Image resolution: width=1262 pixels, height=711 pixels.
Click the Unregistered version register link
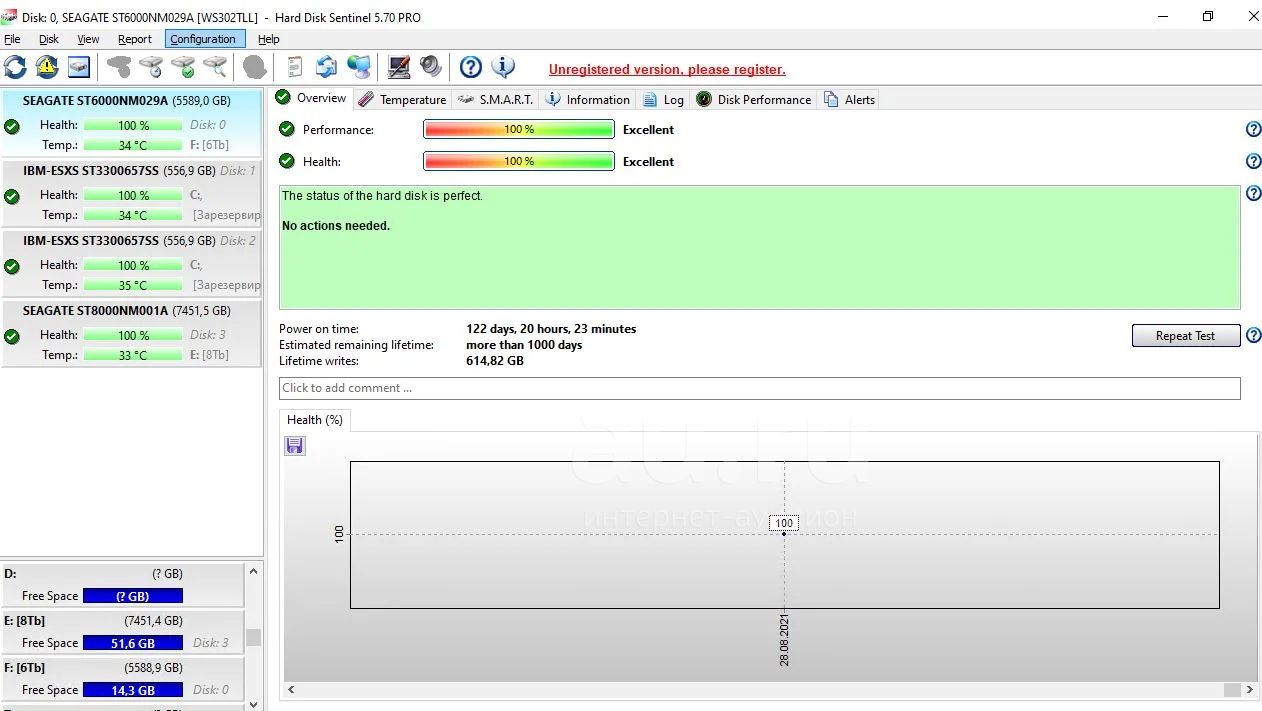tap(667, 69)
